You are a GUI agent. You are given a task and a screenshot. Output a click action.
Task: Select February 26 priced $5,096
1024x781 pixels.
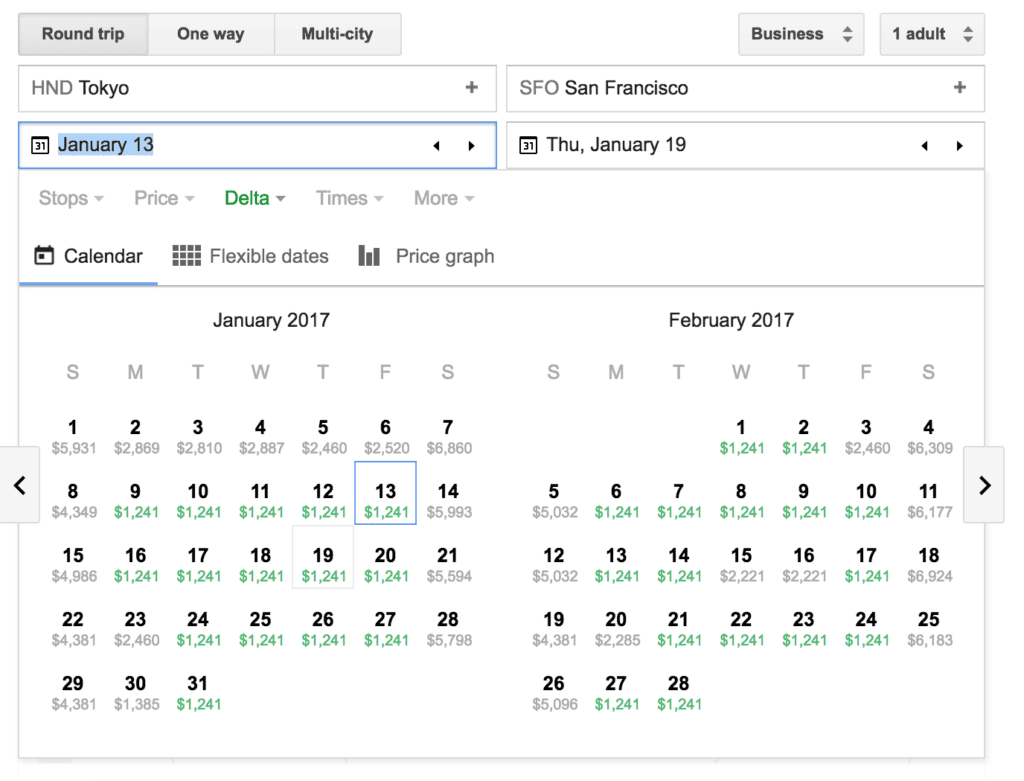[x=554, y=692]
